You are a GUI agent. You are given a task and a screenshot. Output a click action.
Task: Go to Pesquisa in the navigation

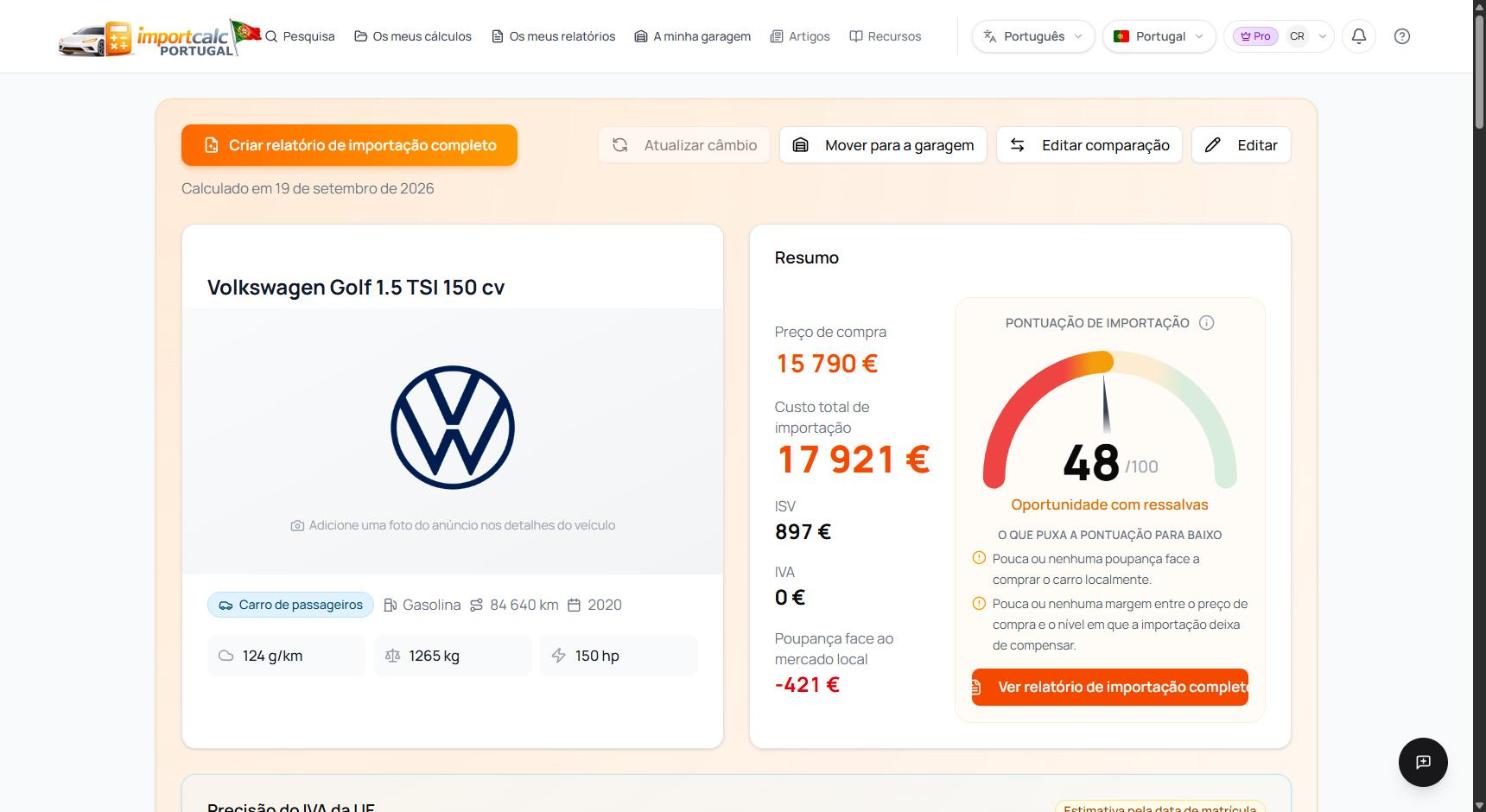pos(300,36)
